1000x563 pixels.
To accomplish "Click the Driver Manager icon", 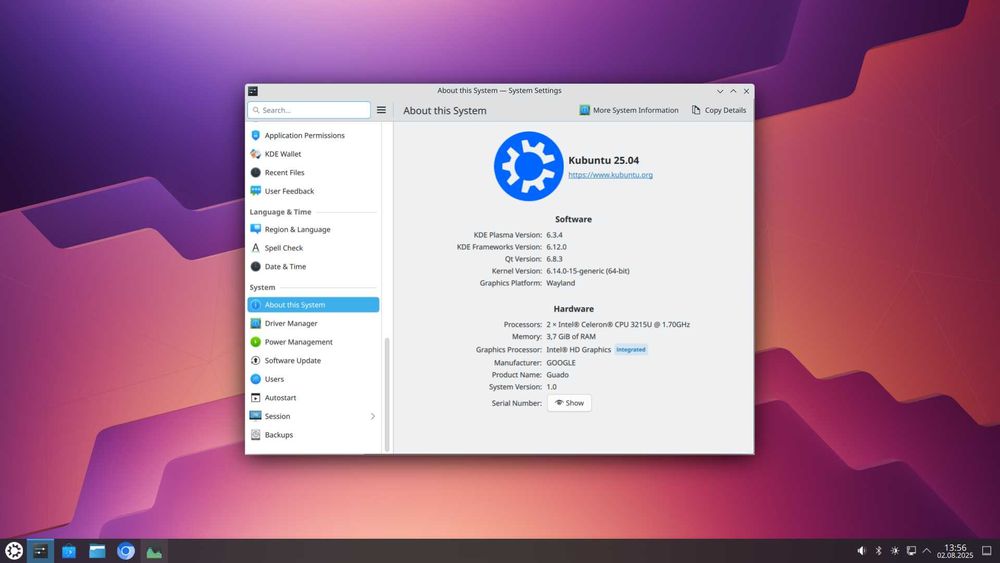I will point(256,323).
